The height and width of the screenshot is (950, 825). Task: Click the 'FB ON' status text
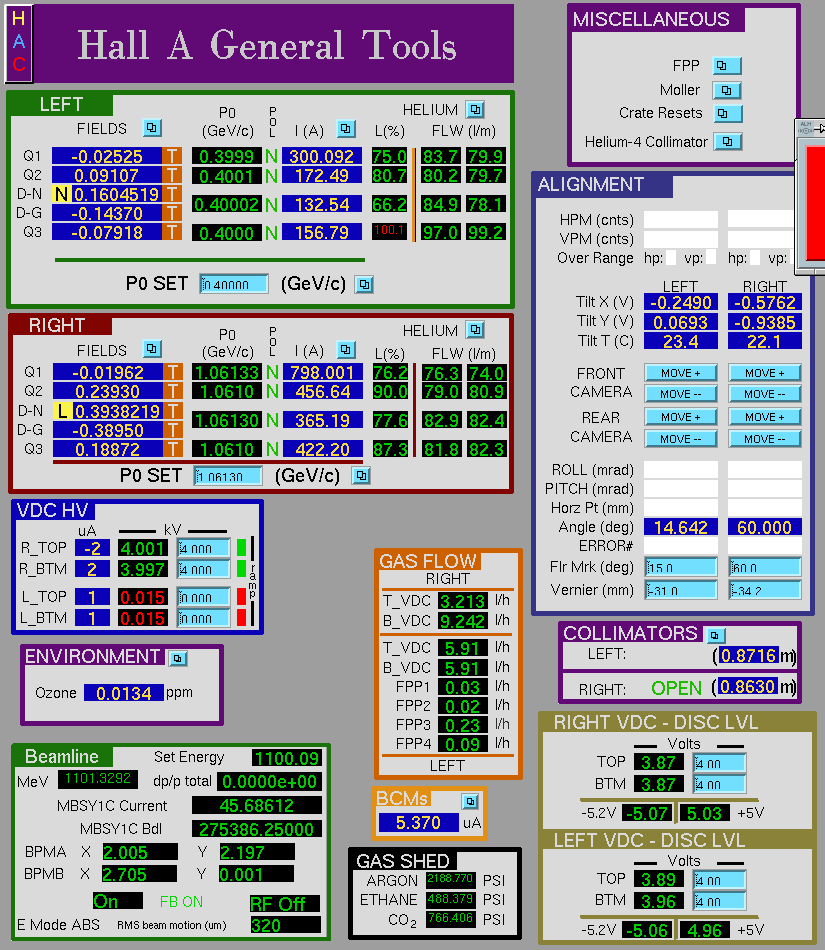click(x=181, y=902)
